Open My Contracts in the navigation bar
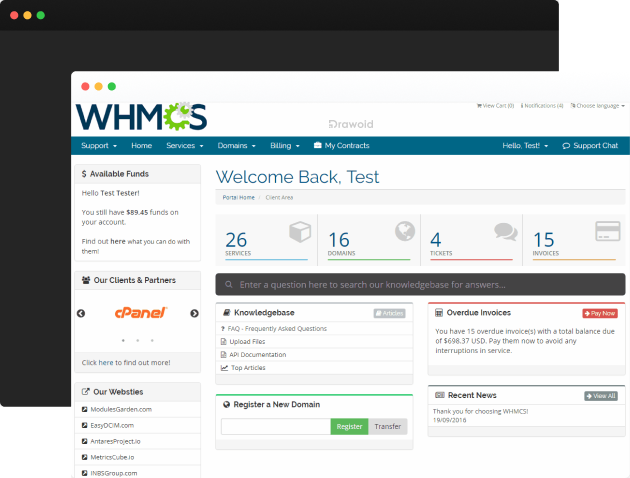Image resolution: width=630 pixels, height=478 pixels. pos(342,145)
